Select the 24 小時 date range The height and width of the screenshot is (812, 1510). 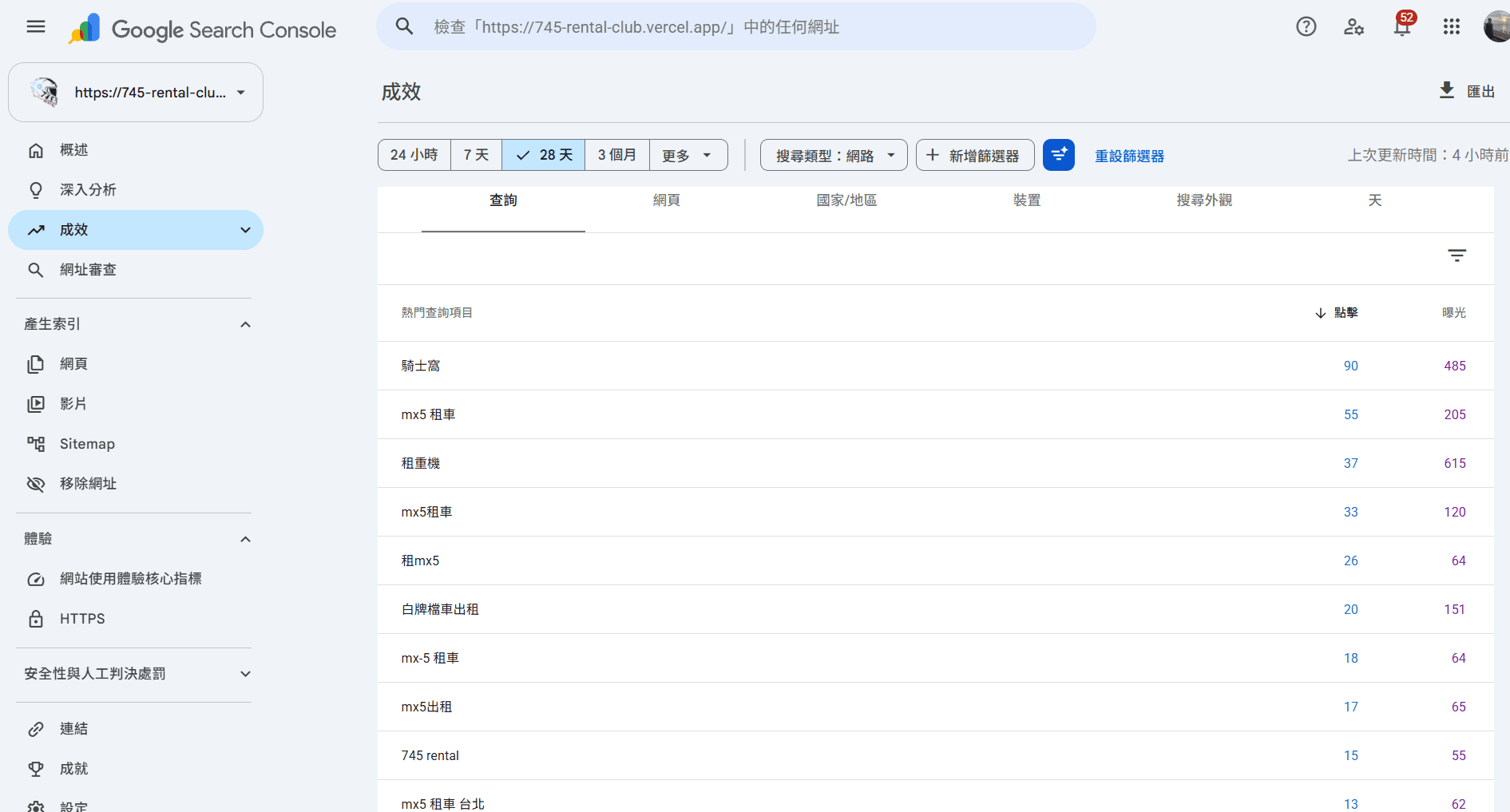(414, 155)
